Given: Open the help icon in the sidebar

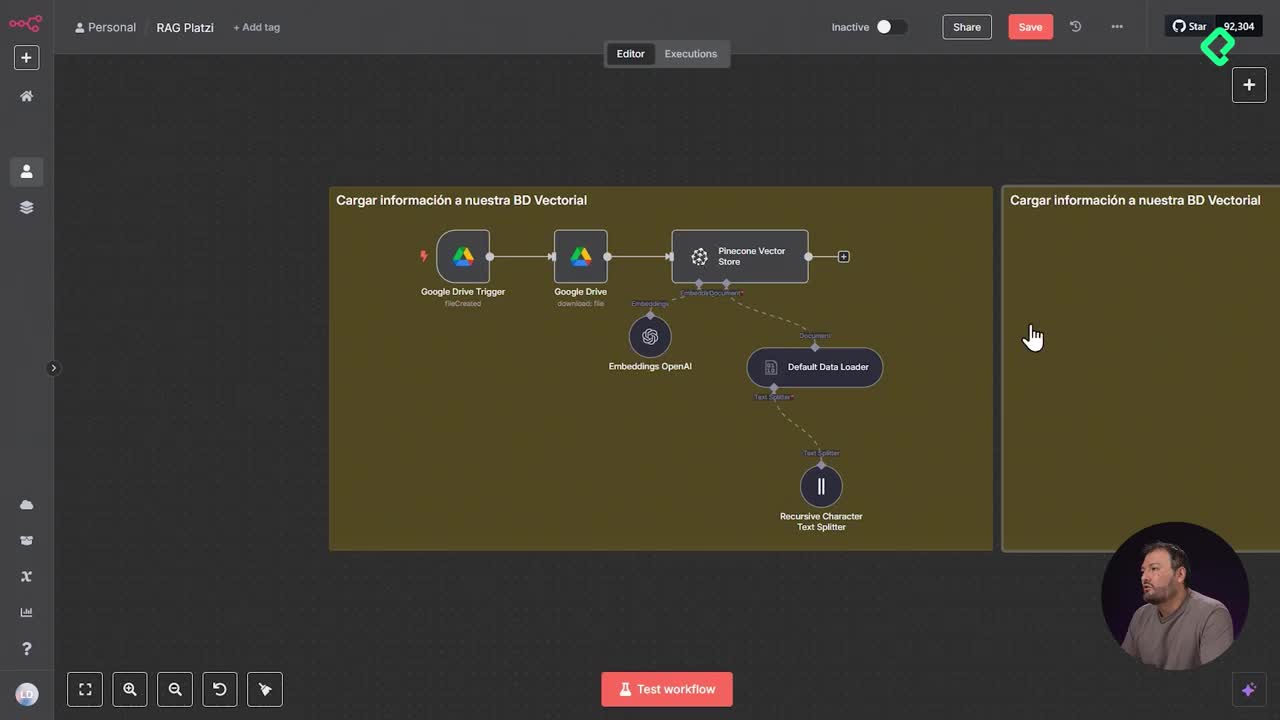Looking at the screenshot, I should coord(26,648).
